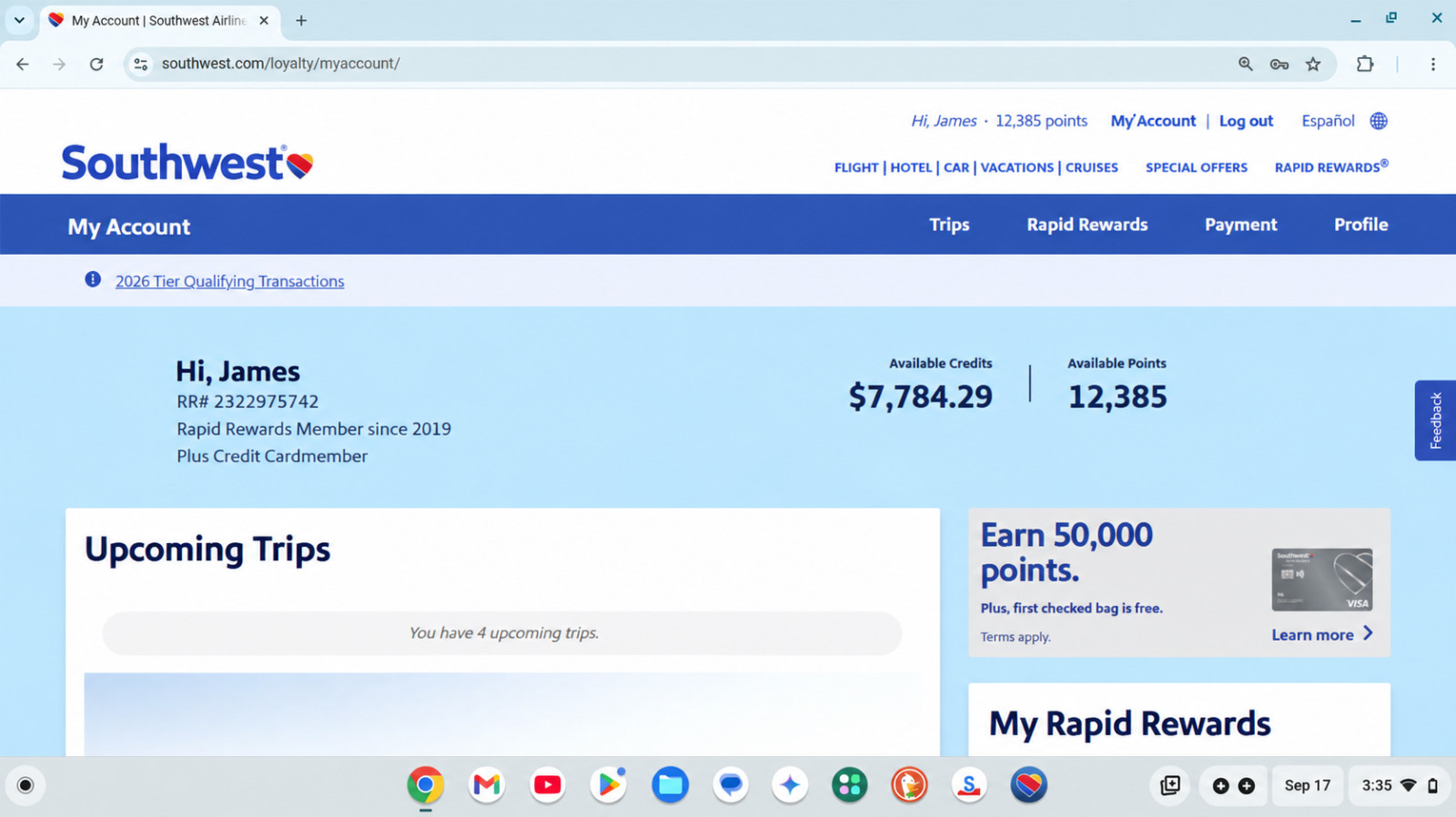Open the ChromeOS launcher button
This screenshot has width=1456, height=817.
25,785
